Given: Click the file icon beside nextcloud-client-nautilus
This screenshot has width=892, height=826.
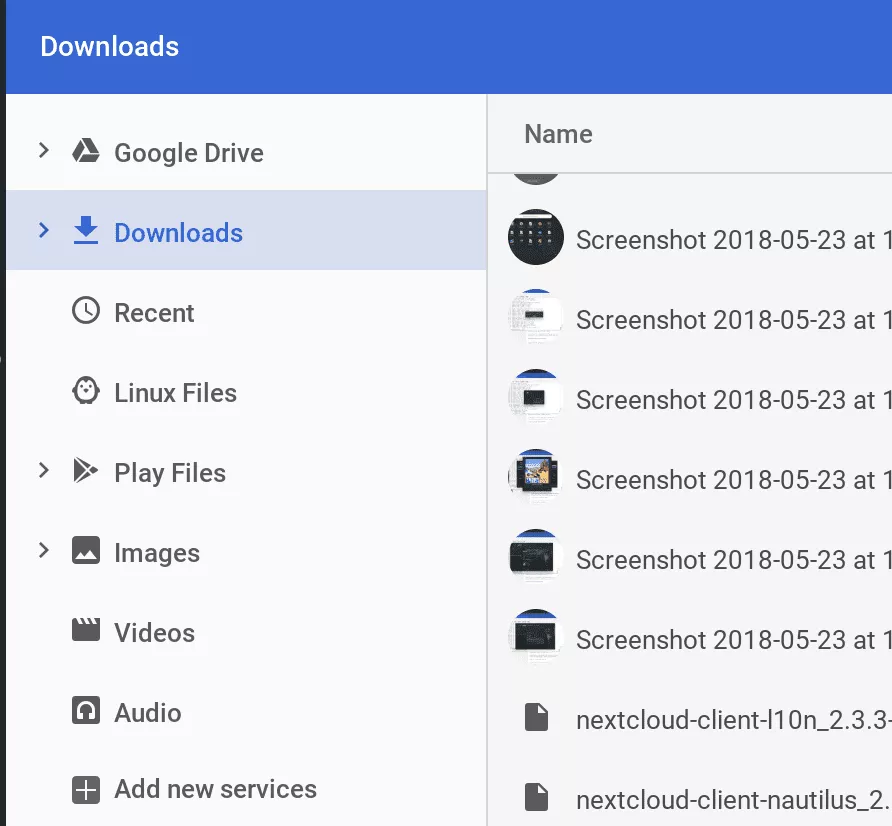Looking at the screenshot, I should [537, 797].
